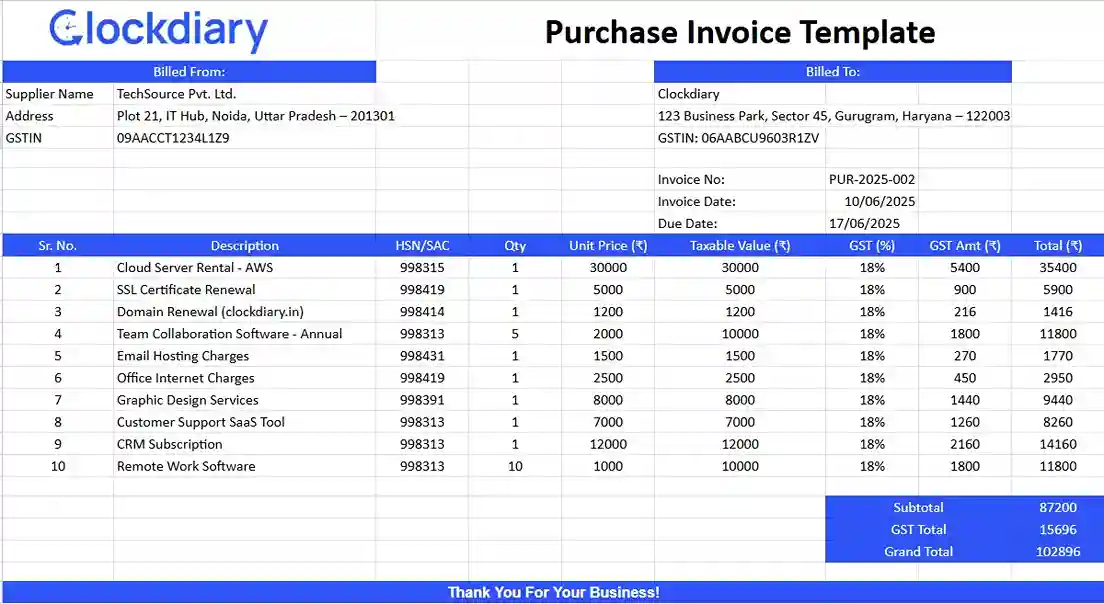1104x604 pixels.
Task: Select quantity 10 for Remote Work Software
Action: [x=515, y=466]
